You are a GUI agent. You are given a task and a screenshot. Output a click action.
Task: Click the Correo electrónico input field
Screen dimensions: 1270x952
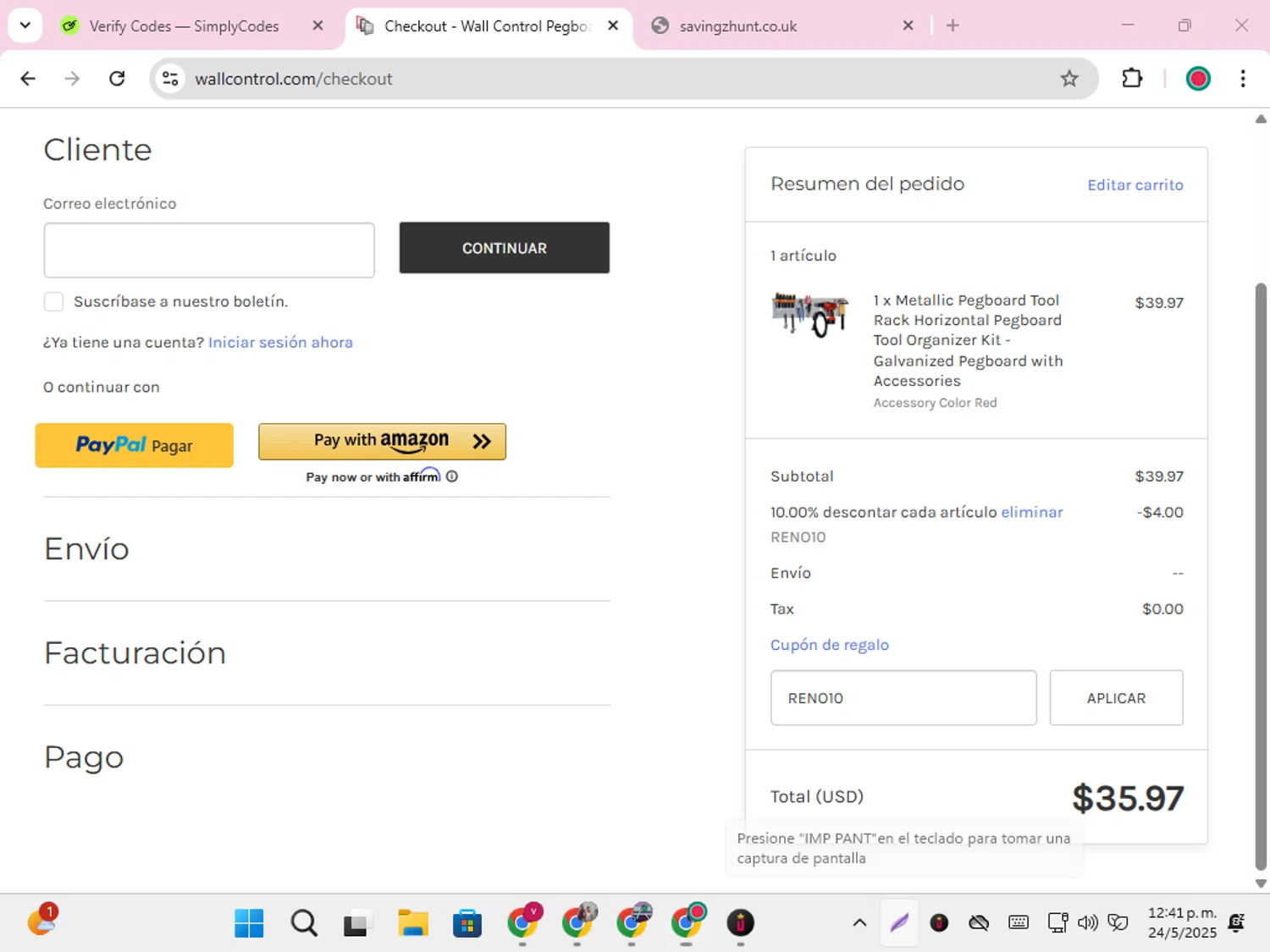(209, 250)
